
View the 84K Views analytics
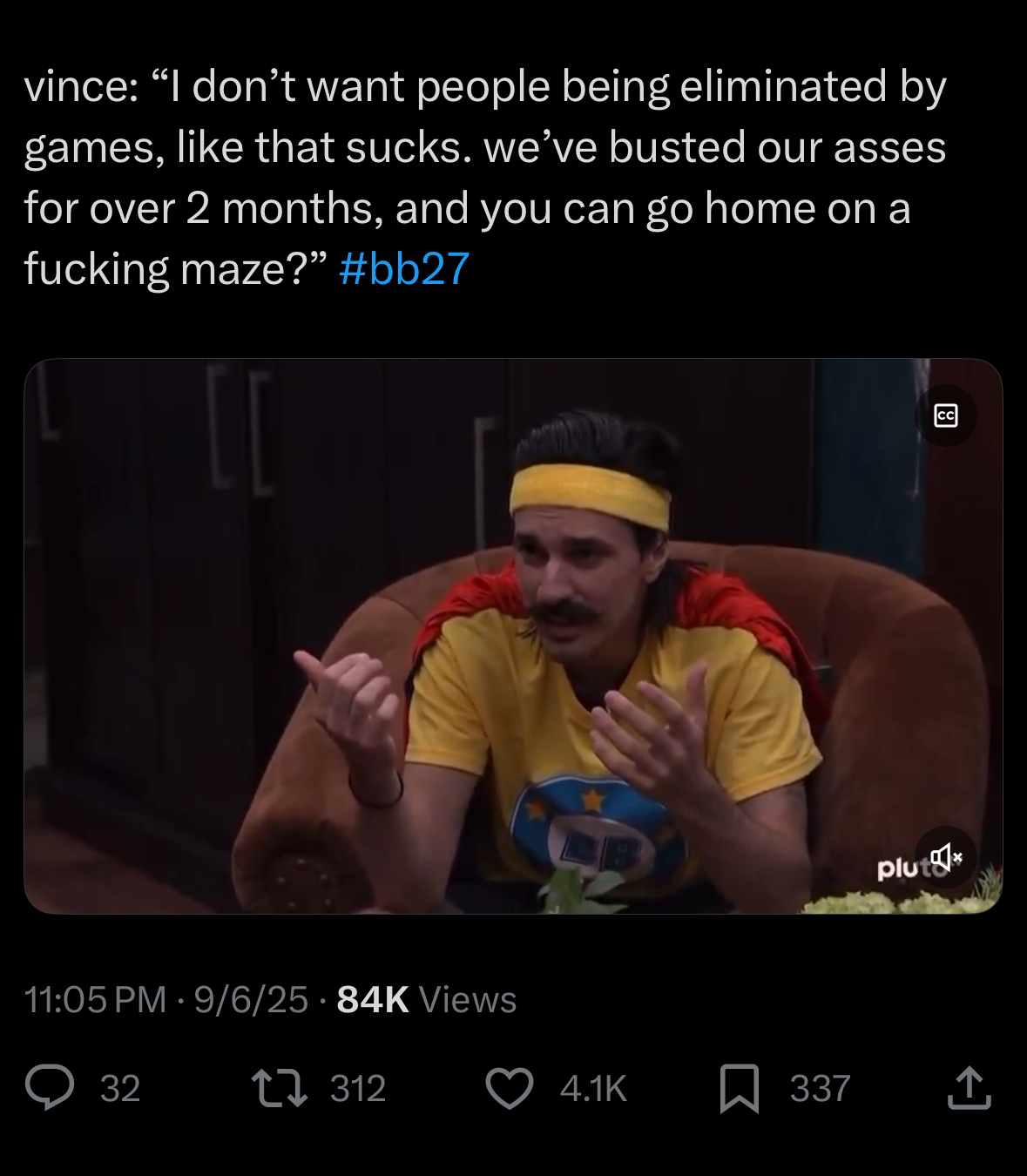click(427, 999)
